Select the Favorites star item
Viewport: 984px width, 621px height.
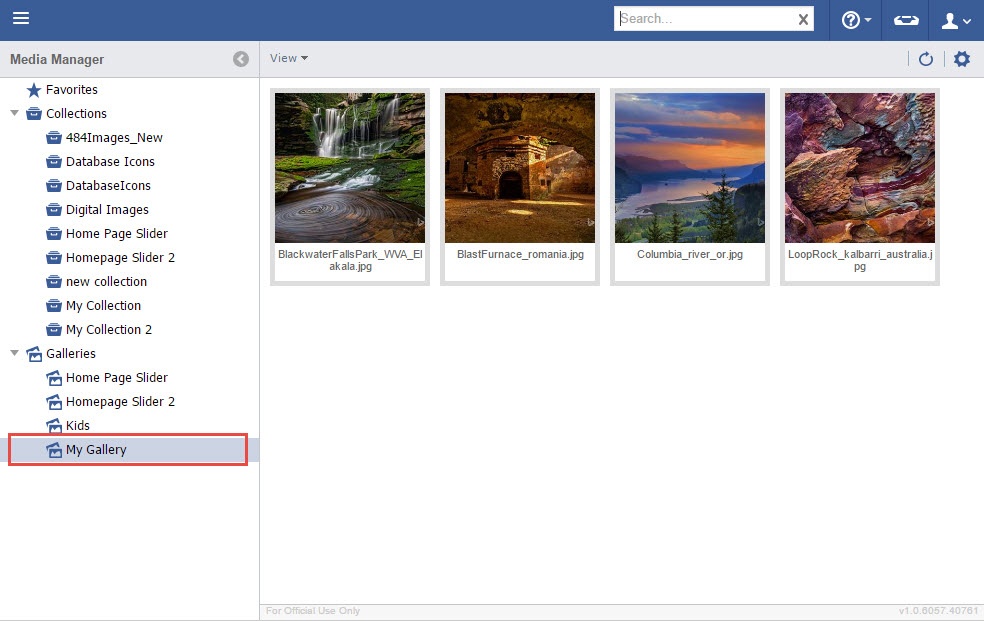(x=71, y=90)
